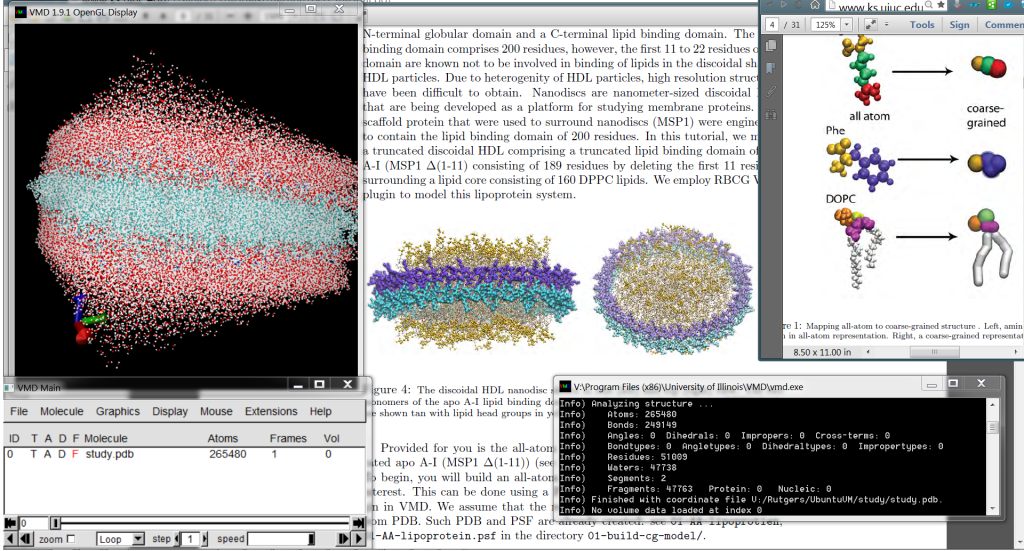Viewport: 1024px width, 551px height.
Task: Click the Tools button in PDF toolbar
Action: click(922, 25)
